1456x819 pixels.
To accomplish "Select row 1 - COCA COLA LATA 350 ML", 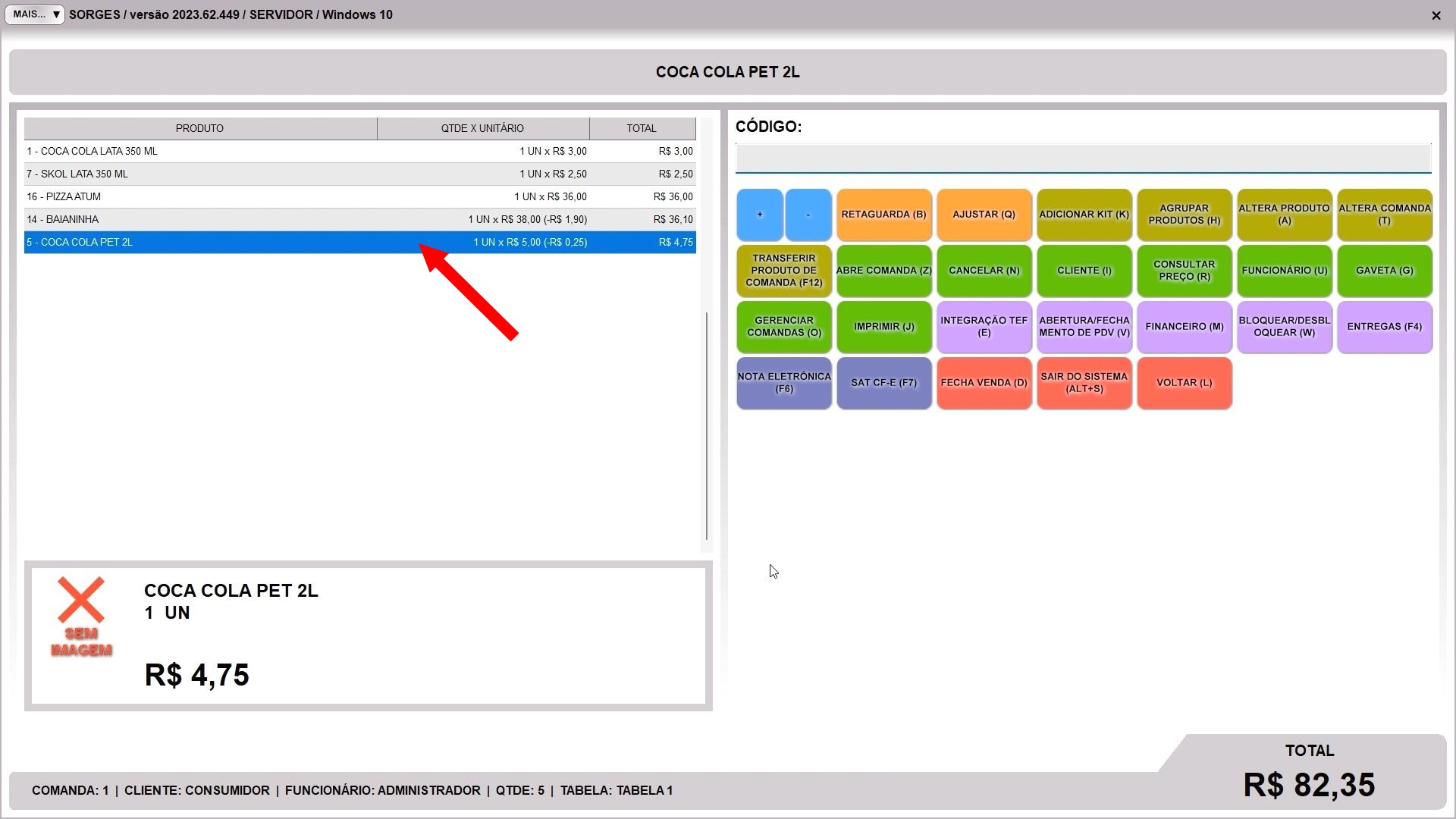I will [x=360, y=151].
